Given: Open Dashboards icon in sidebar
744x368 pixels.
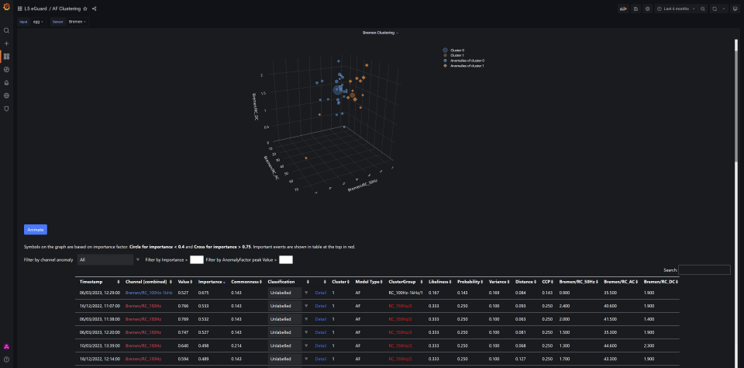Looking at the screenshot, I should click(x=6, y=56).
